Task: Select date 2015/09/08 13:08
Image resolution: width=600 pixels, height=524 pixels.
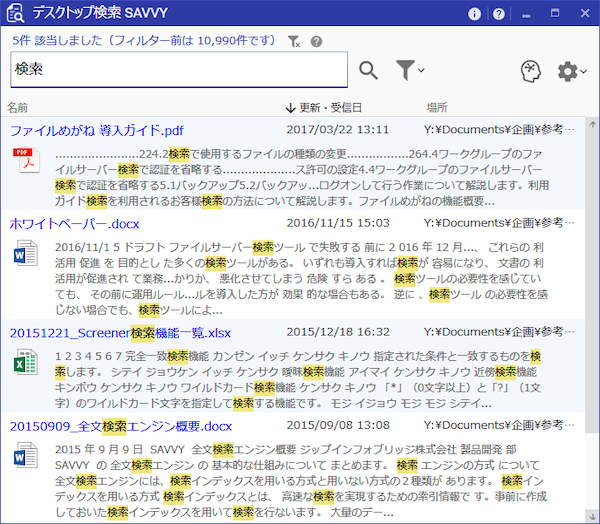Action: [338, 425]
